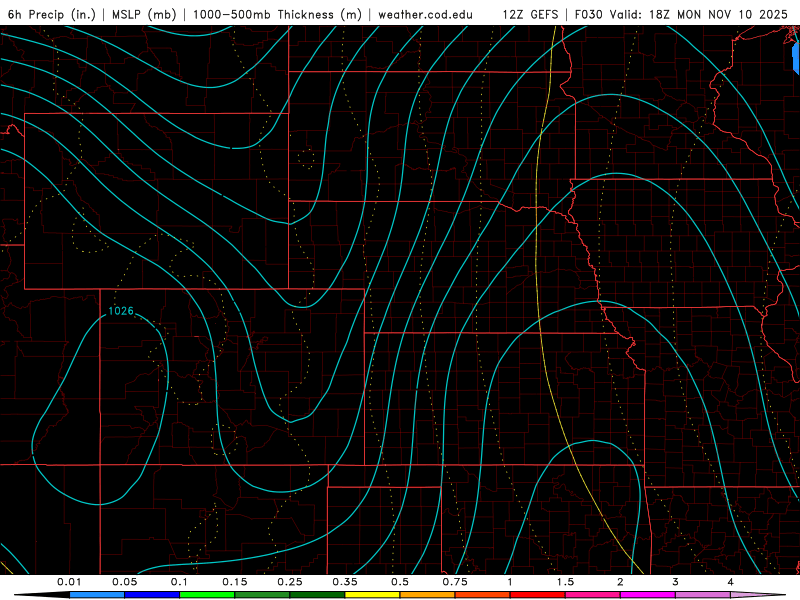Image resolution: width=800 pixels, height=600 pixels.
Task: Click the blue precipitation patch on the map
Action: tap(795, 58)
